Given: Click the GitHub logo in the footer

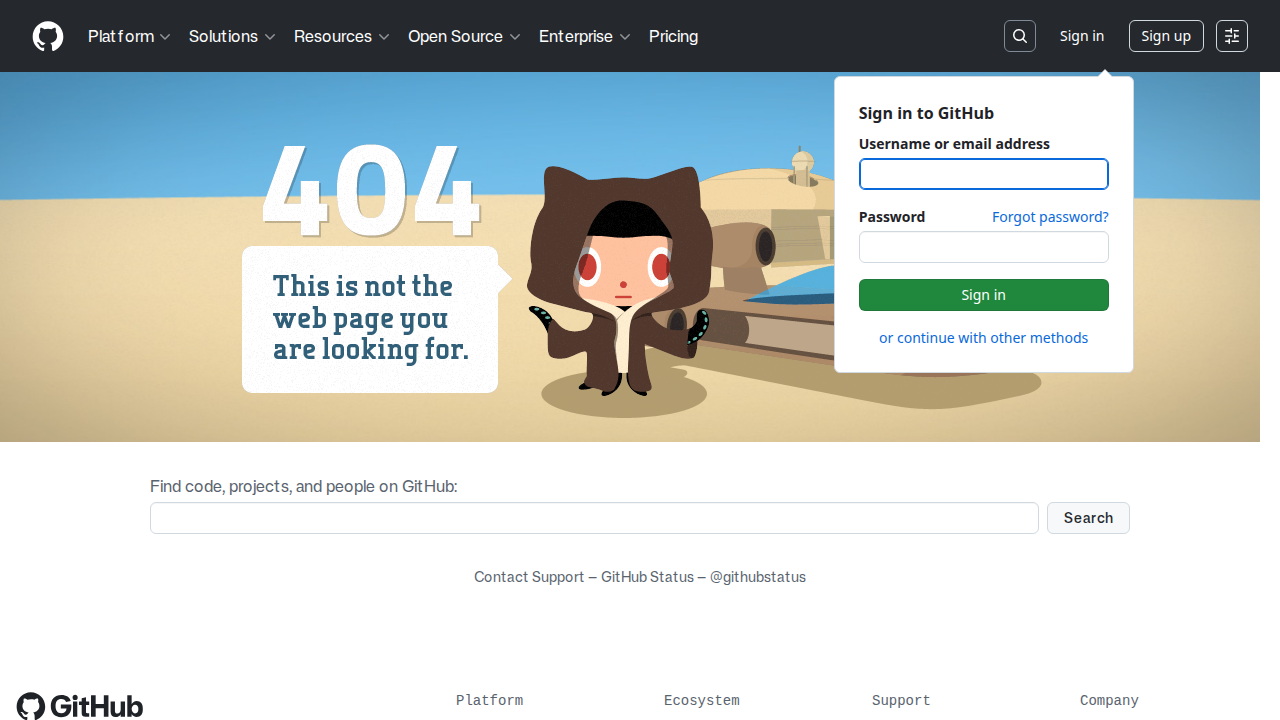Looking at the screenshot, I should [80, 706].
